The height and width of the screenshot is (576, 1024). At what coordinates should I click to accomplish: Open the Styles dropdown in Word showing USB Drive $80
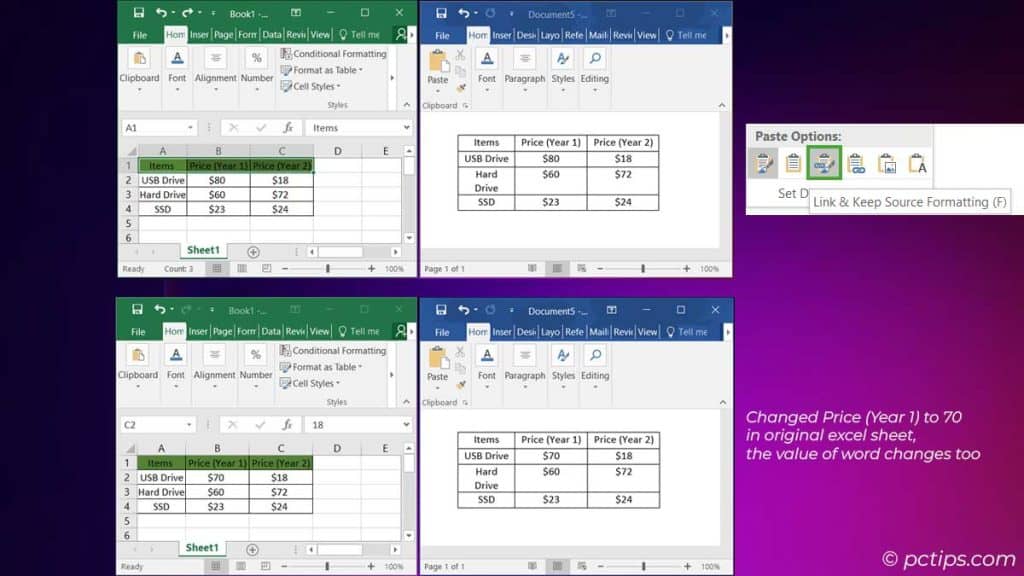(x=563, y=64)
